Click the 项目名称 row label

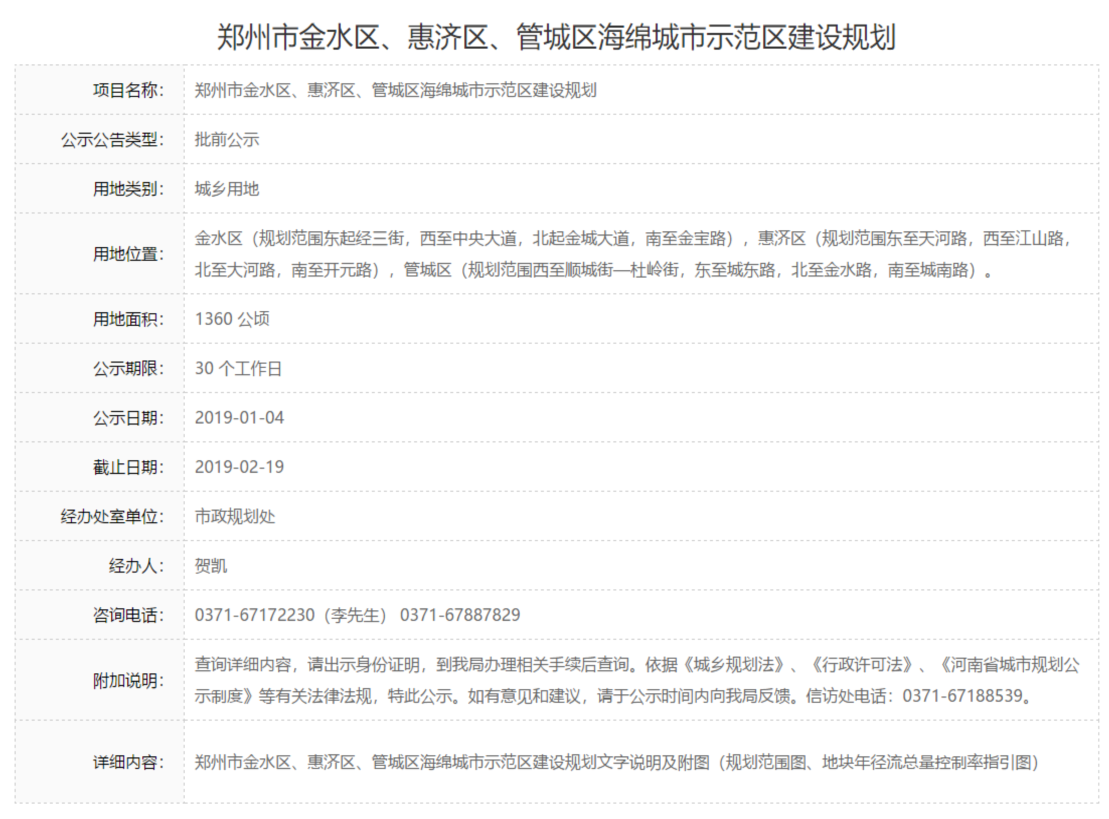[x=127, y=90]
